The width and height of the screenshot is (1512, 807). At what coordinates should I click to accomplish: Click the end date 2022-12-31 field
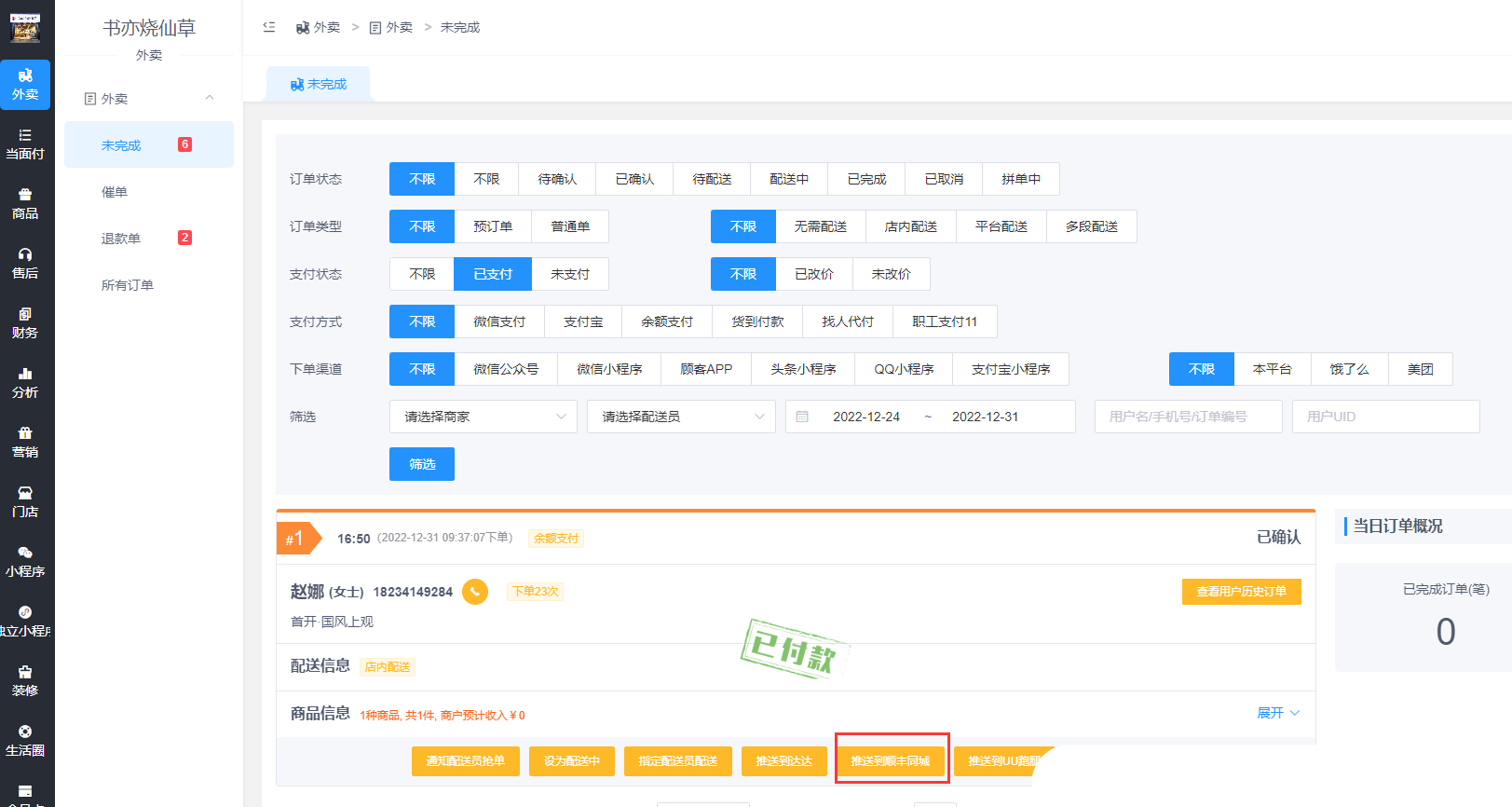pyautogui.click(x=986, y=417)
